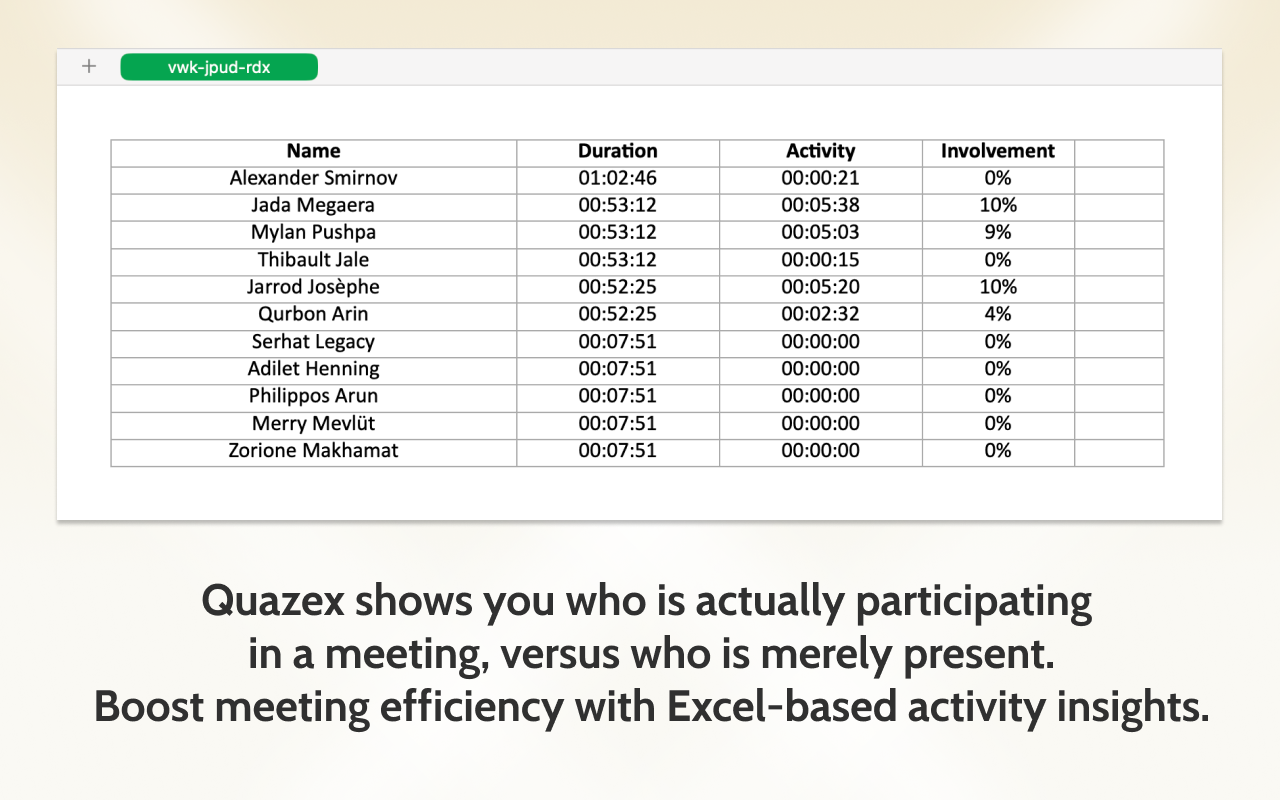
Task: Select Qurbon Arin's 4% involvement cell
Action: pyautogui.click(x=996, y=314)
